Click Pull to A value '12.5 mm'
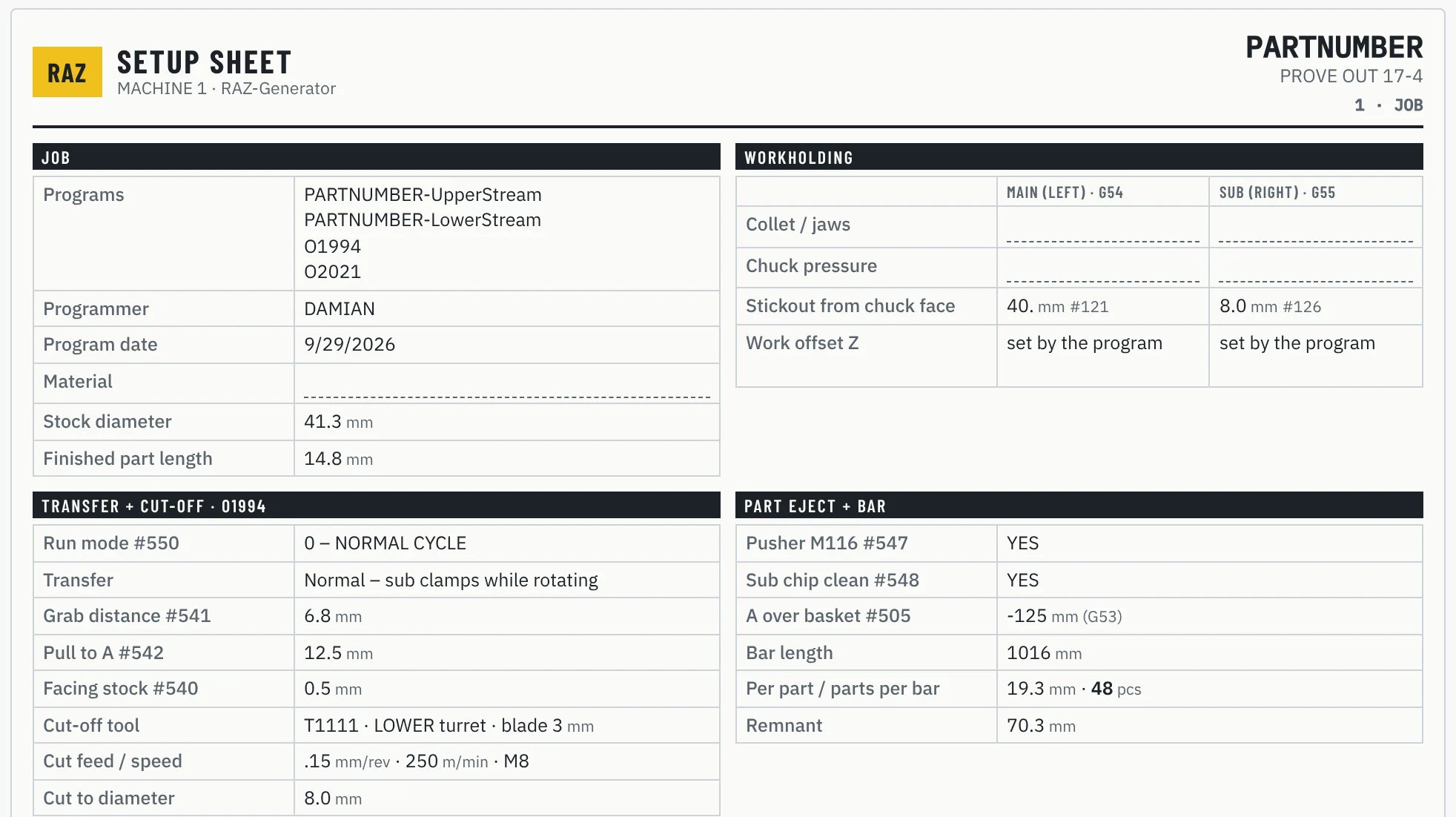The width and height of the screenshot is (1456, 817). pos(338,653)
